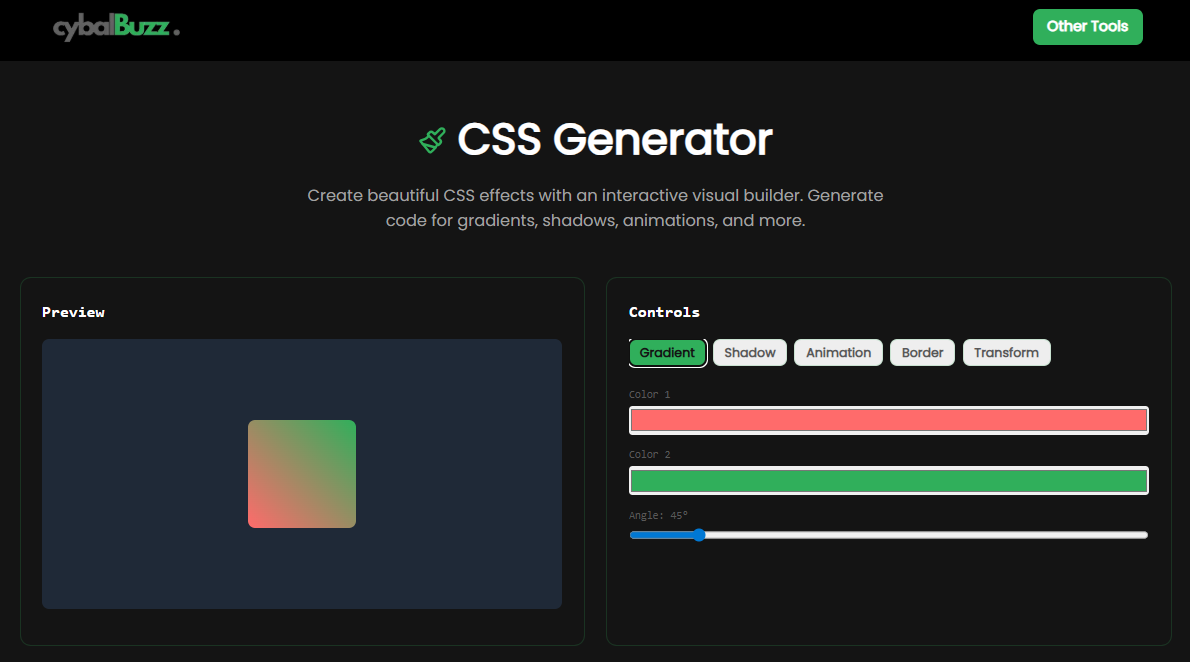Image resolution: width=1190 pixels, height=662 pixels.
Task: Click the Angle slider thumb
Action: pos(698,535)
